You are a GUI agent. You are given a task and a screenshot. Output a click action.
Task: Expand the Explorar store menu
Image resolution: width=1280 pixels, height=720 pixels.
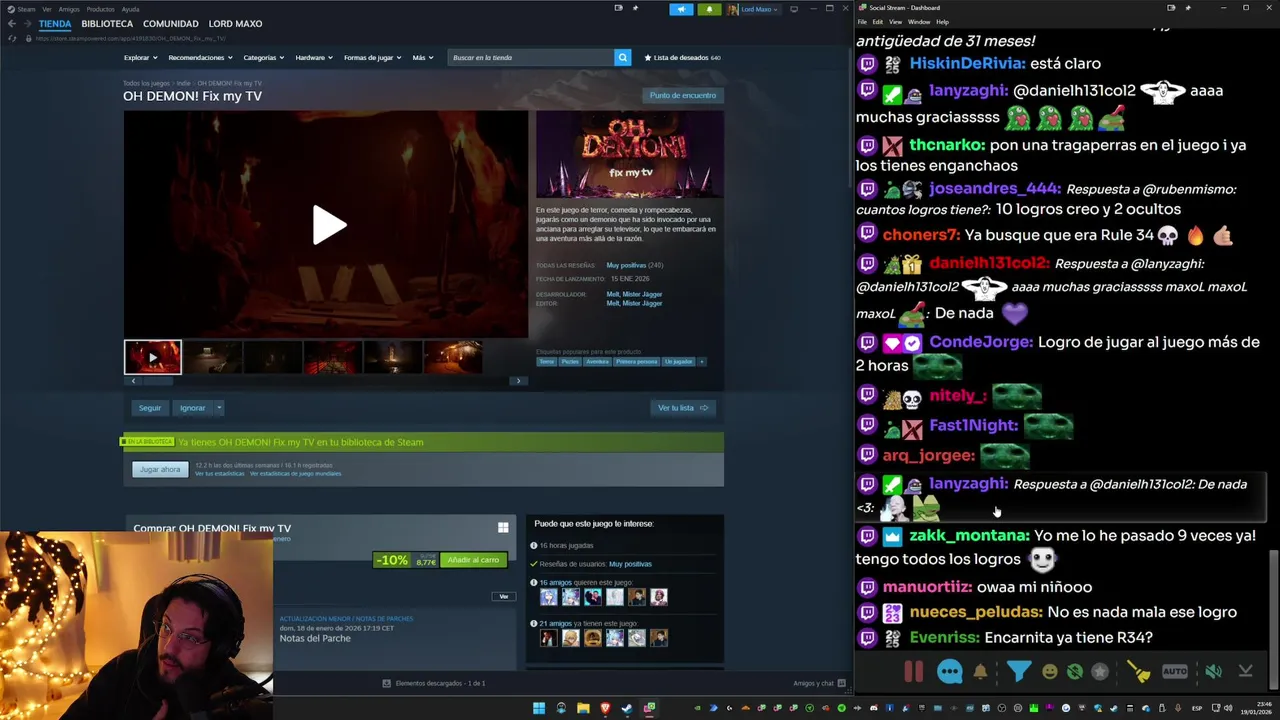tap(140, 57)
